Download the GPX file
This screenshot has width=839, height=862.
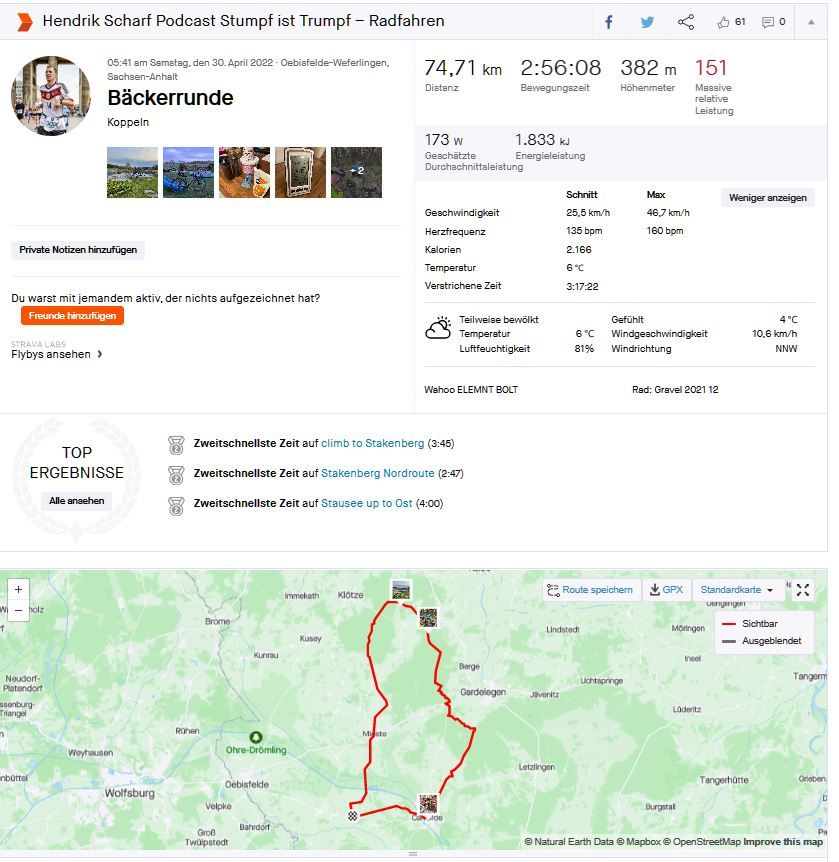tap(666, 590)
